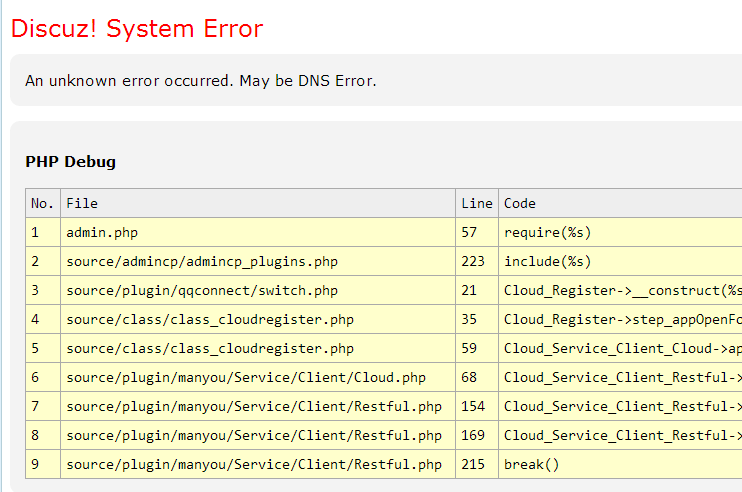This screenshot has height=492, width=742.
Task: Click line number 35
Action: 477,319
